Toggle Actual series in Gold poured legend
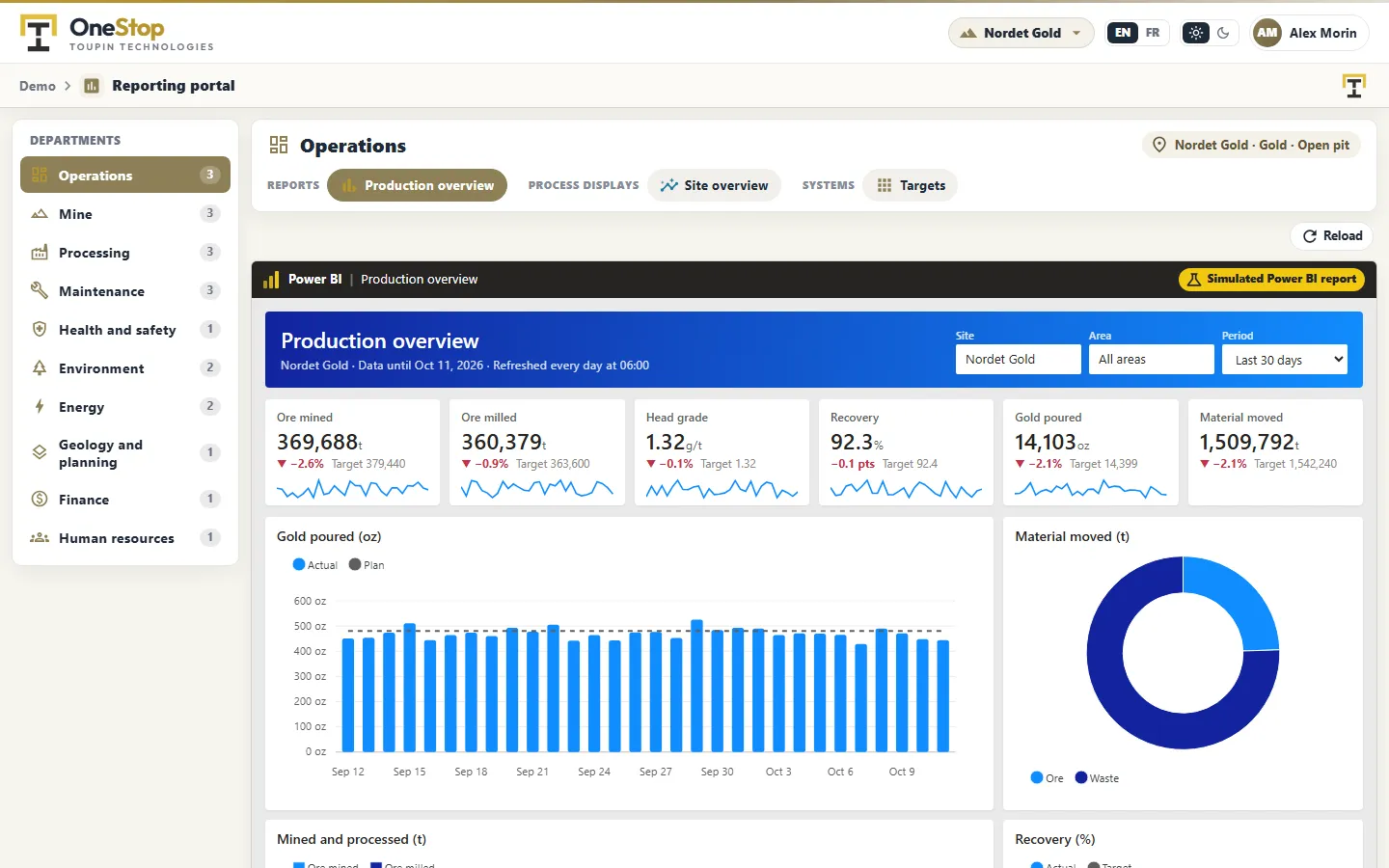 click(x=315, y=565)
